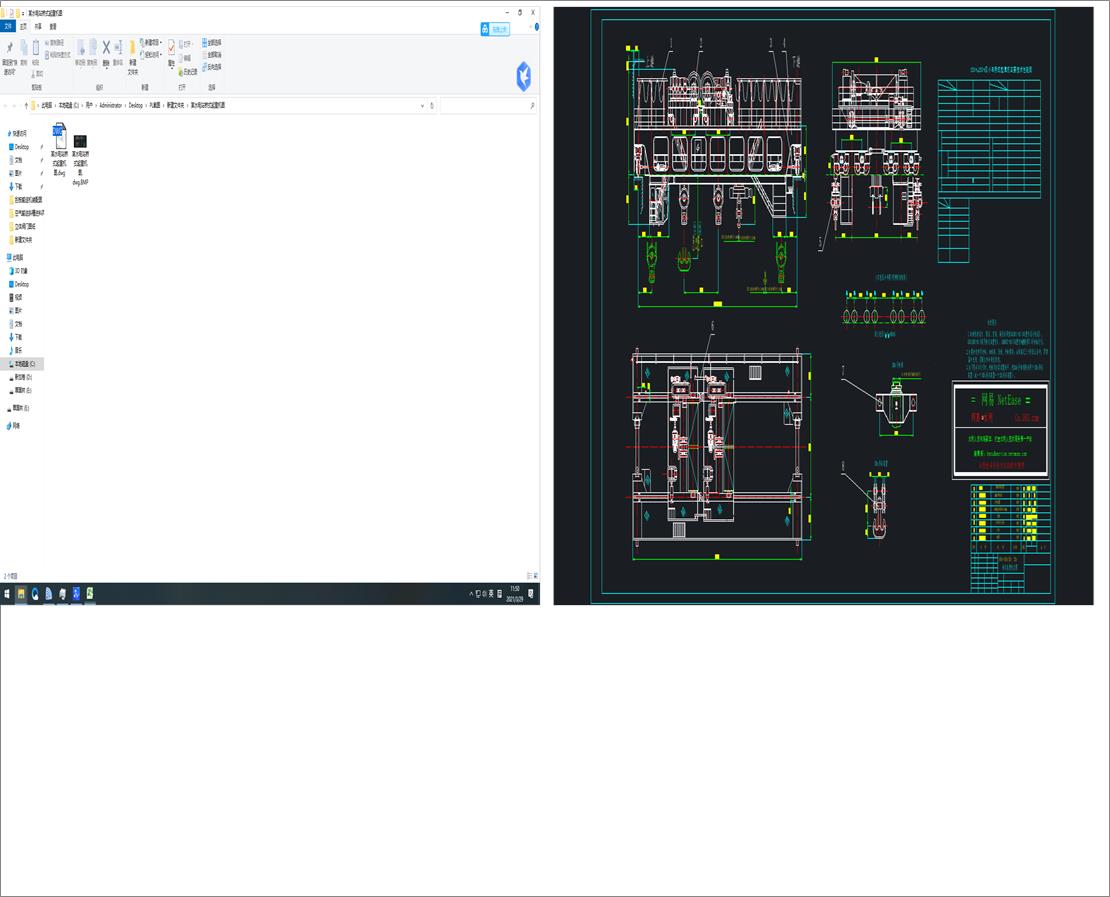Open Properties with the red checkmark icon

pyautogui.click(x=171, y=47)
